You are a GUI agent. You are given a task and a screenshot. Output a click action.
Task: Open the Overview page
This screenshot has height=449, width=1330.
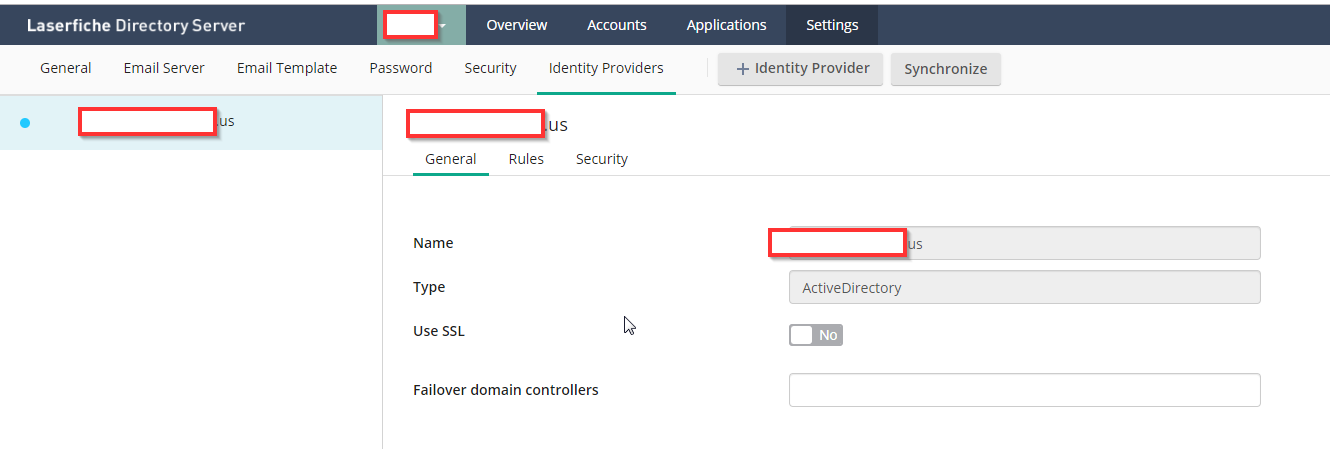(x=517, y=25)
